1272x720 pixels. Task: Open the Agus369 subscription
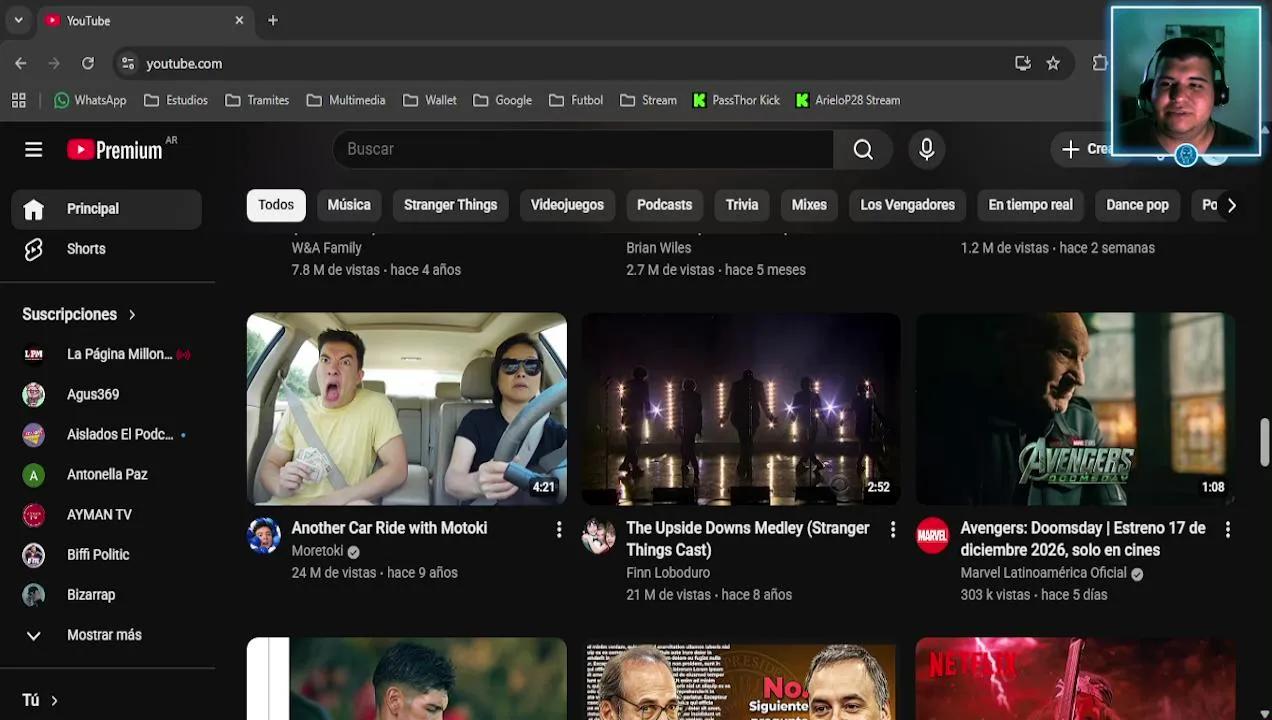(x=107, y=394)
